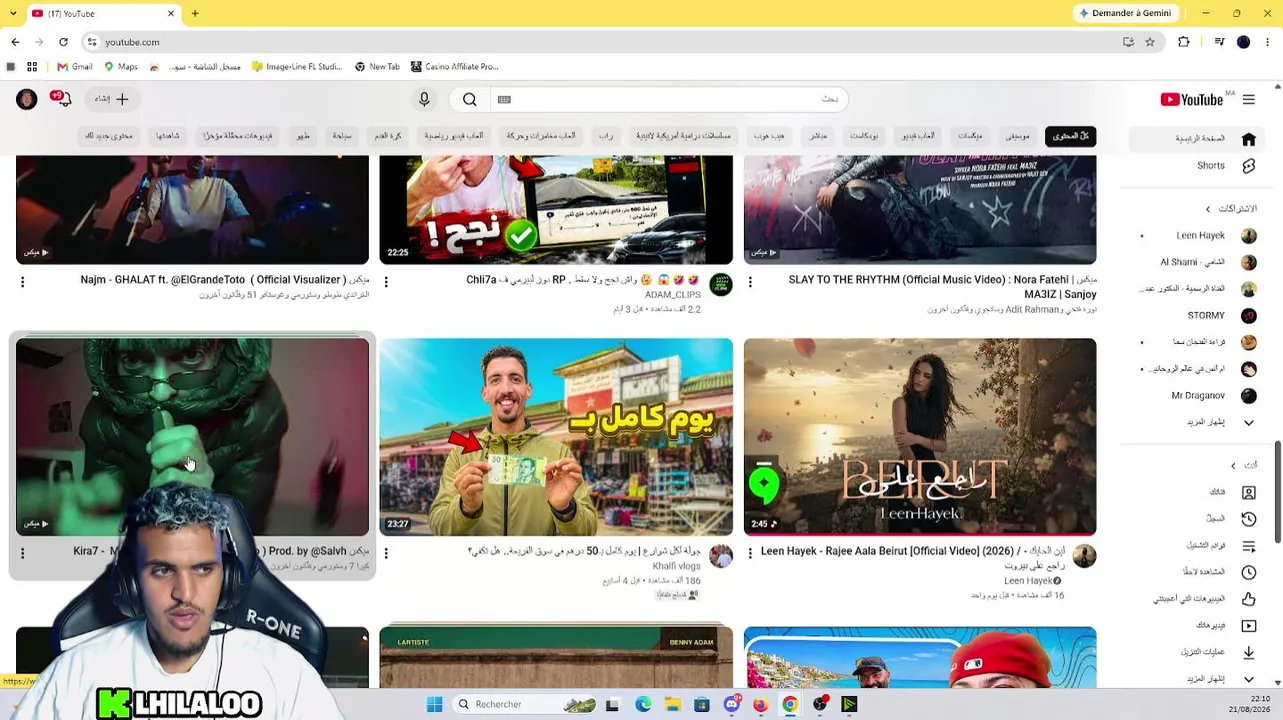Image resolution: width=1283 pixels, height=720 pixels.
Task: Select the All content filter chip
Action: [1071, 136]
